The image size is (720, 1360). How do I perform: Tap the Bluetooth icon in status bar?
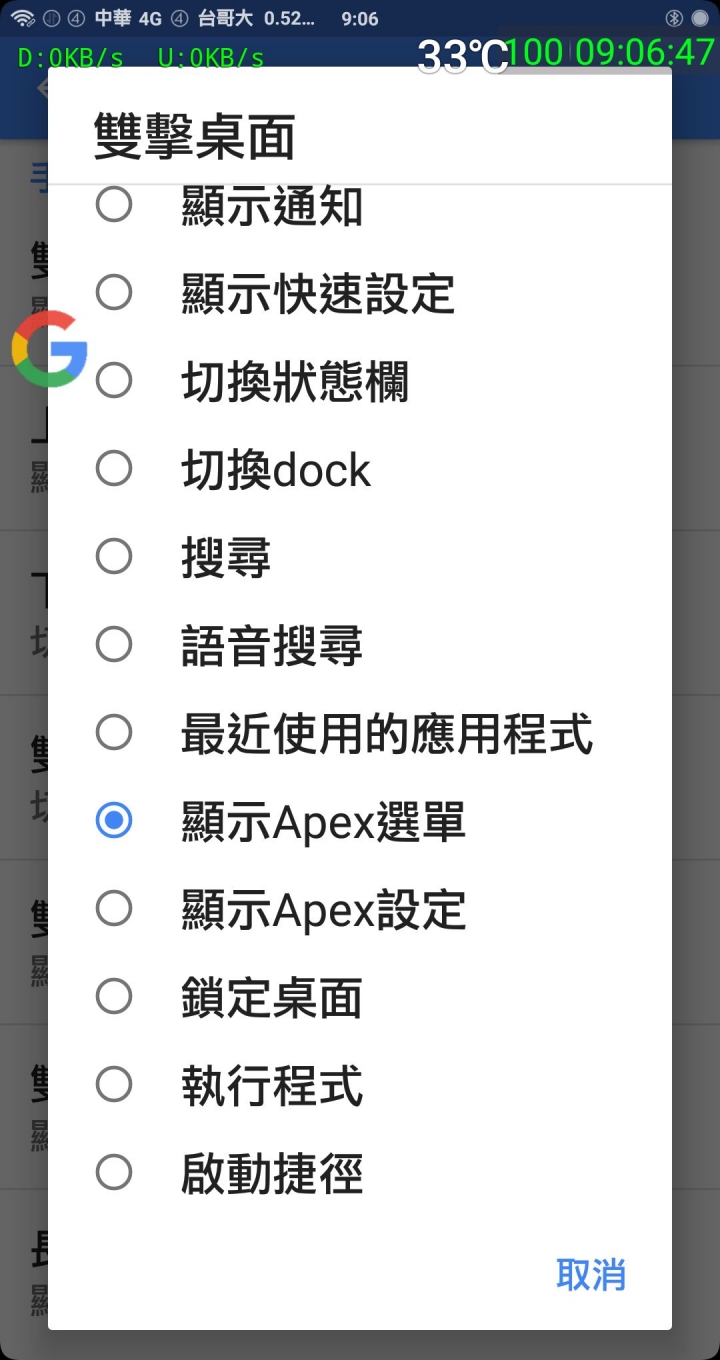point(675,19)
